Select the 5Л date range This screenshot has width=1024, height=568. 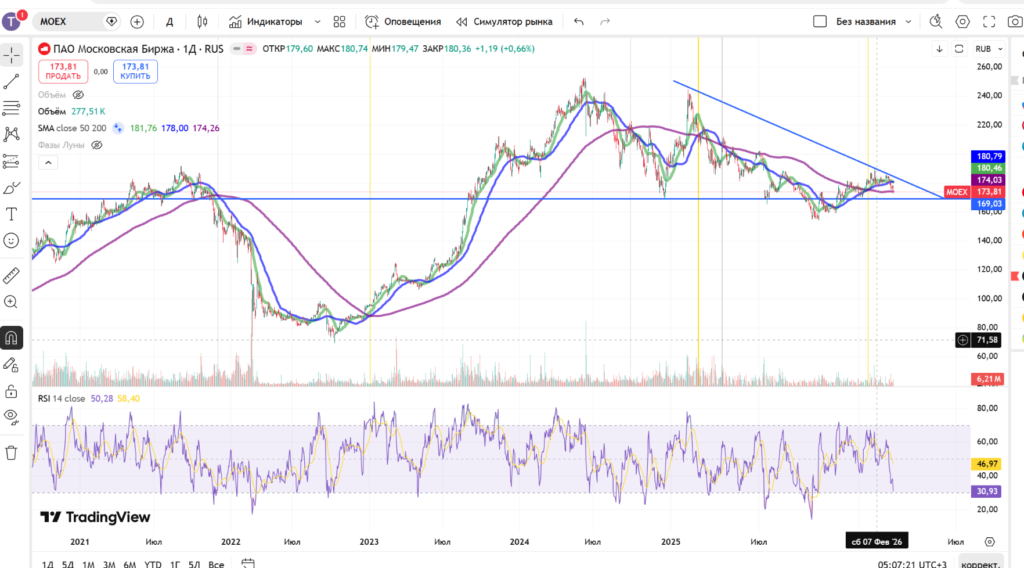tap(195, 564)
